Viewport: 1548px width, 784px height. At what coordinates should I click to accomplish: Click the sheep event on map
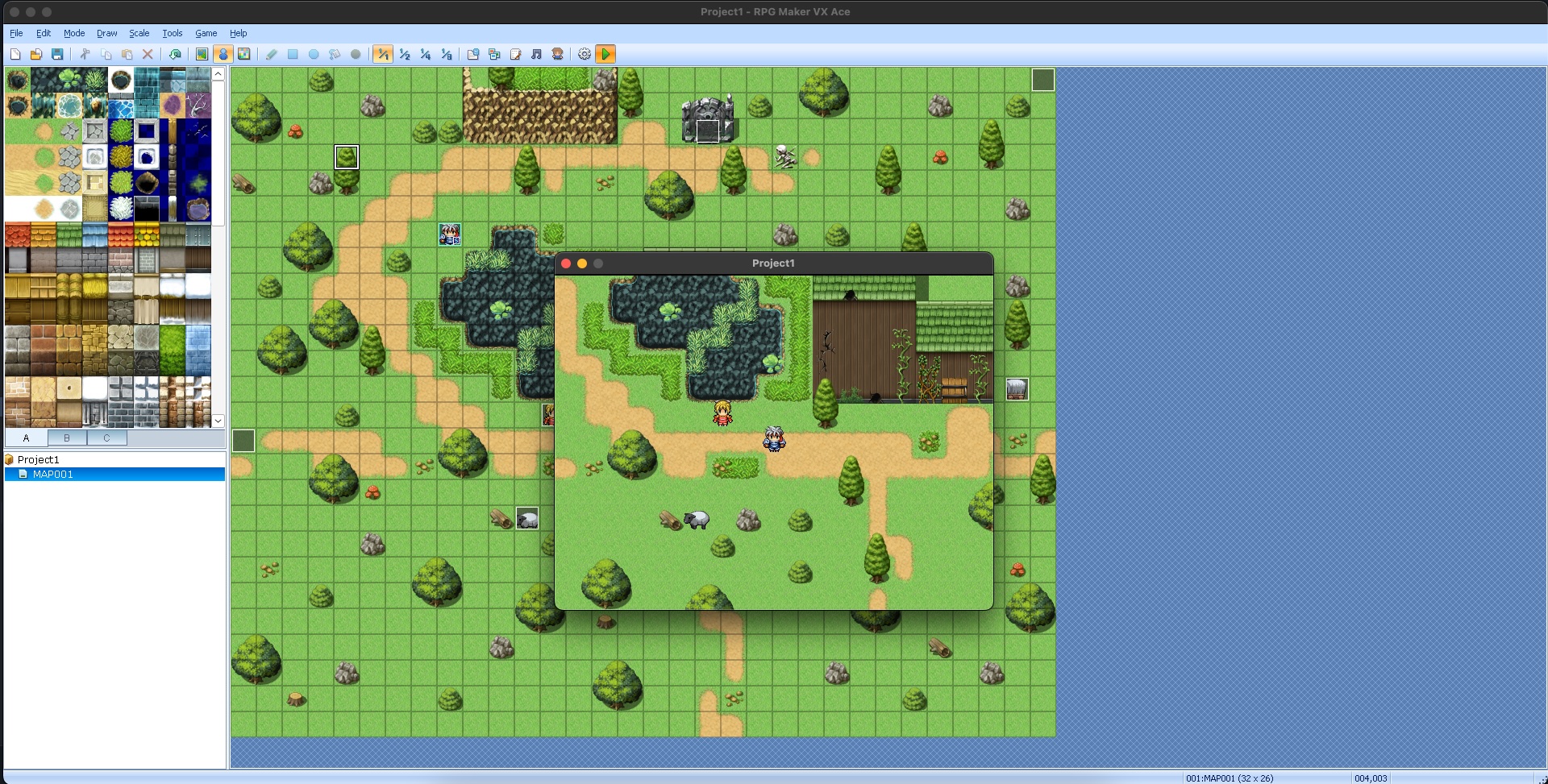coord(527,519)
